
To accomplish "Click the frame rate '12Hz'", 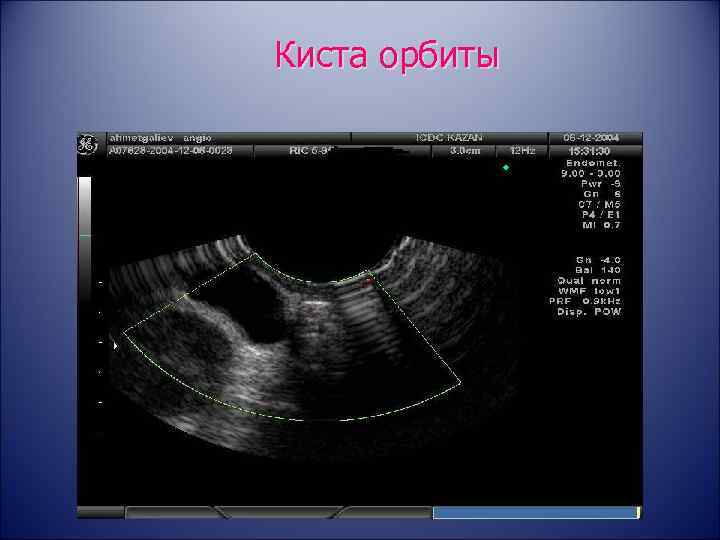I will (522, 151).
